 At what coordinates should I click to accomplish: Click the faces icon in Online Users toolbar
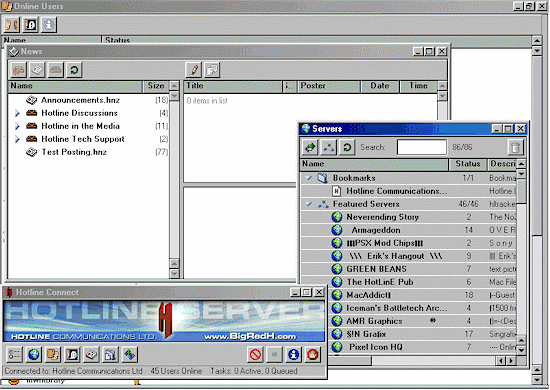coord(12,25)
